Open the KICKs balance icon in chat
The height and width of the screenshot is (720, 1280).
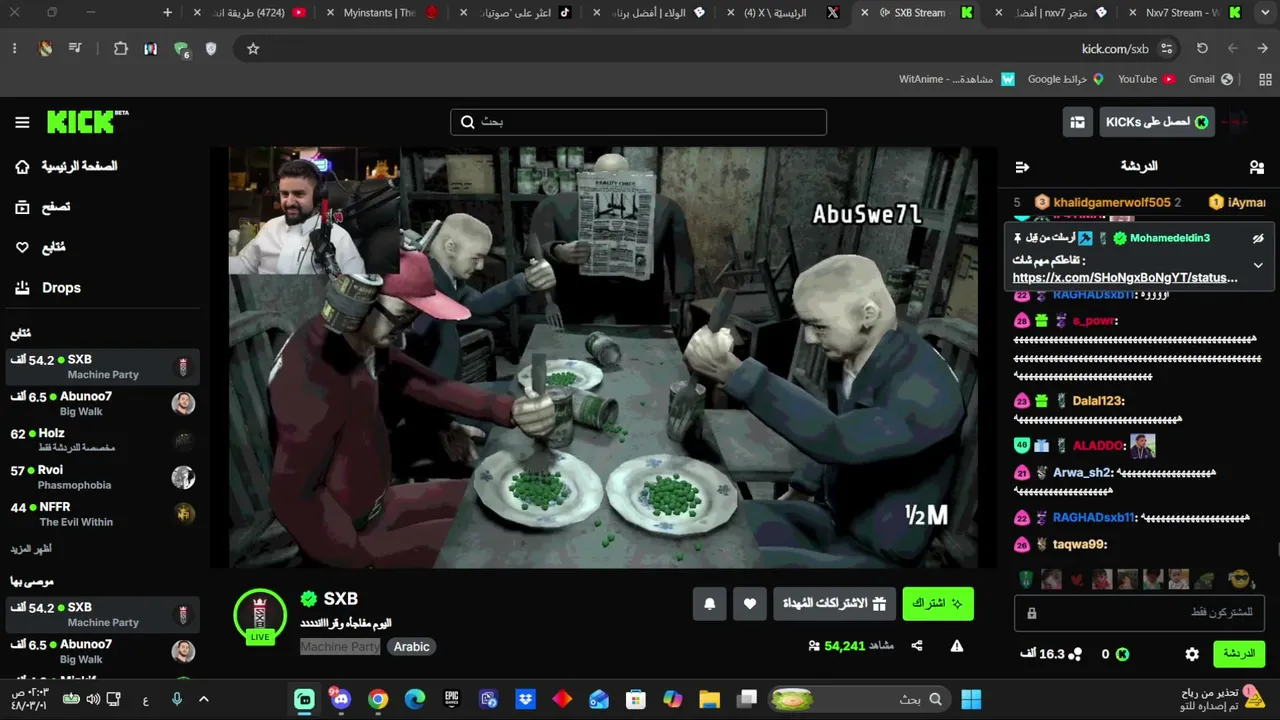(1122, 654)
